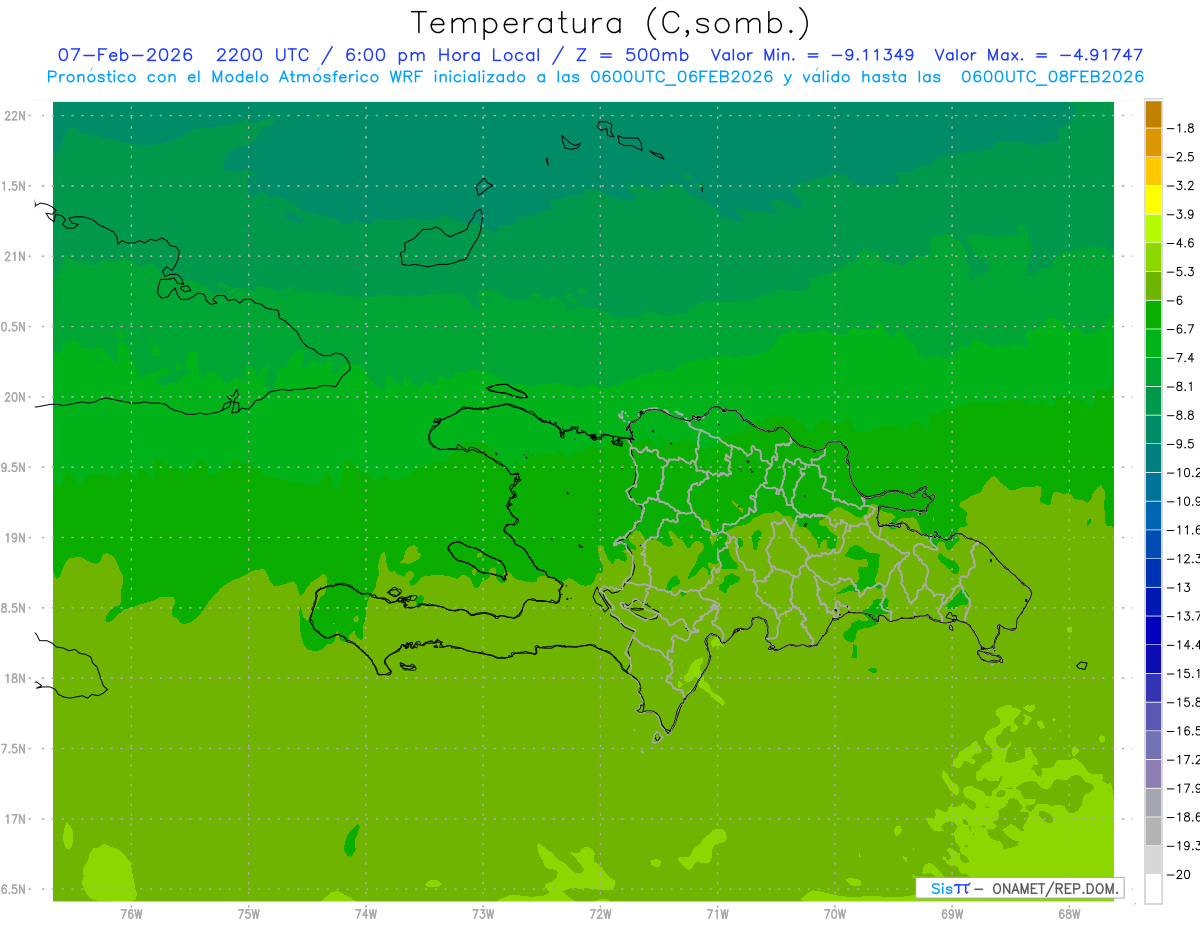Pick the yellow swatch between -3.2 and -3.9
1200x927 pixels.
[x=1153, y=200]
